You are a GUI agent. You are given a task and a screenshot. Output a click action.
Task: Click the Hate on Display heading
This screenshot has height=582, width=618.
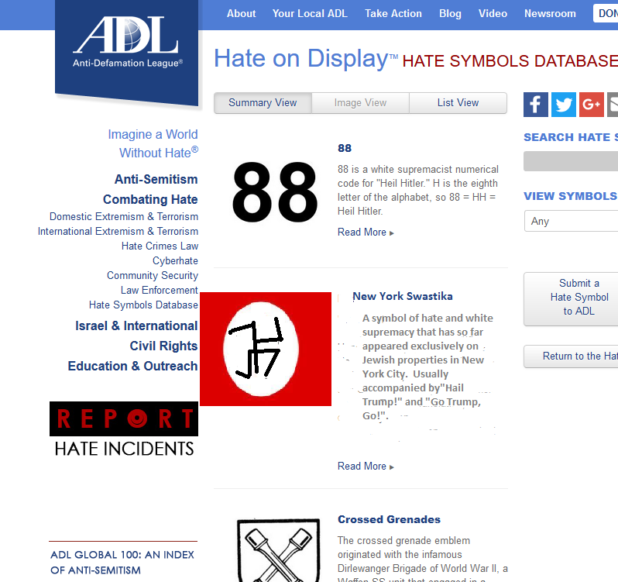306,58
